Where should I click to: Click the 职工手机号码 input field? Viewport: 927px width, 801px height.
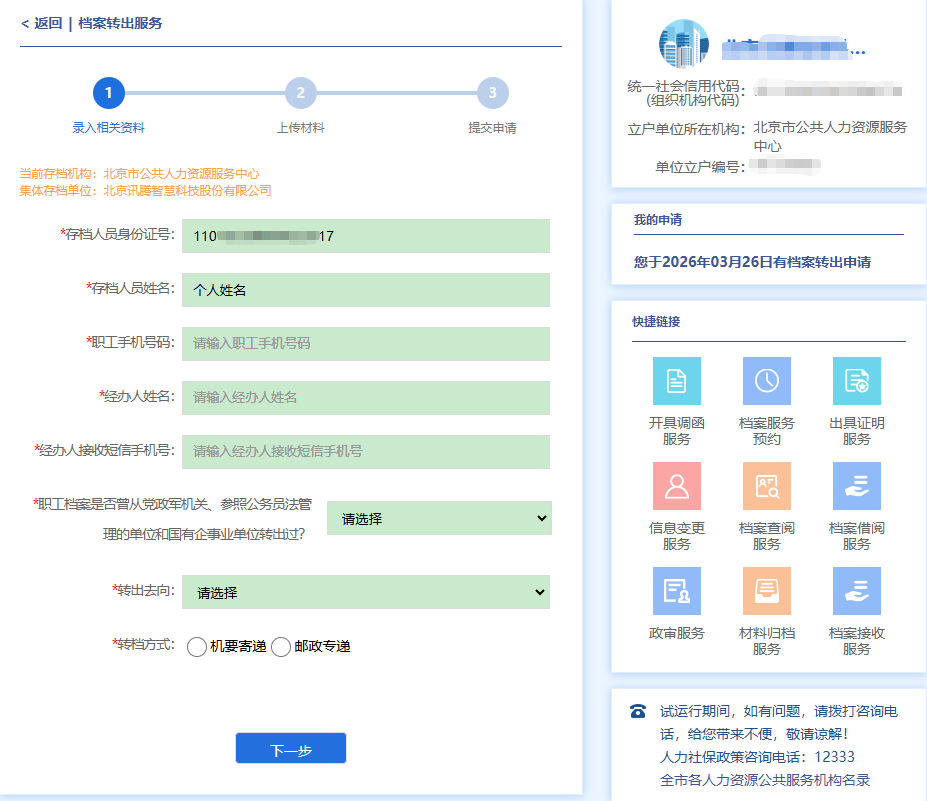coord(366,343)
